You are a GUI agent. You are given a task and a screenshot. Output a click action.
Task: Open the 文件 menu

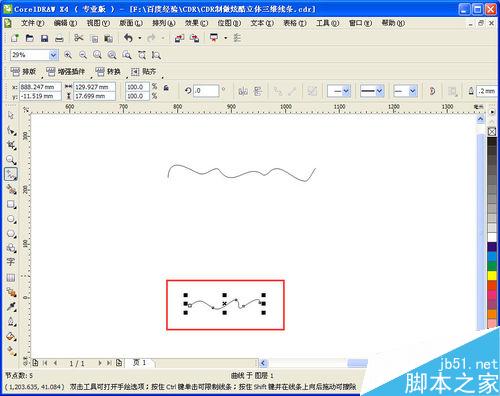(32, 23)
